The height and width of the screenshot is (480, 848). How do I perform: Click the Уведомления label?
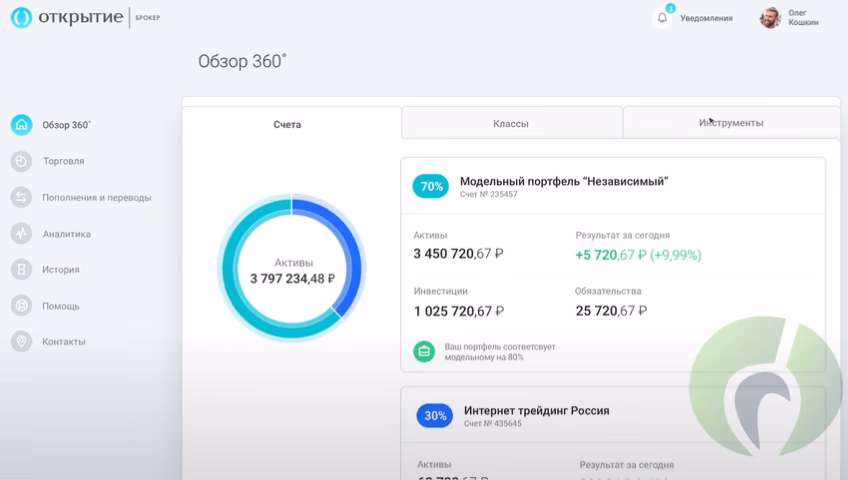[706, 18]
